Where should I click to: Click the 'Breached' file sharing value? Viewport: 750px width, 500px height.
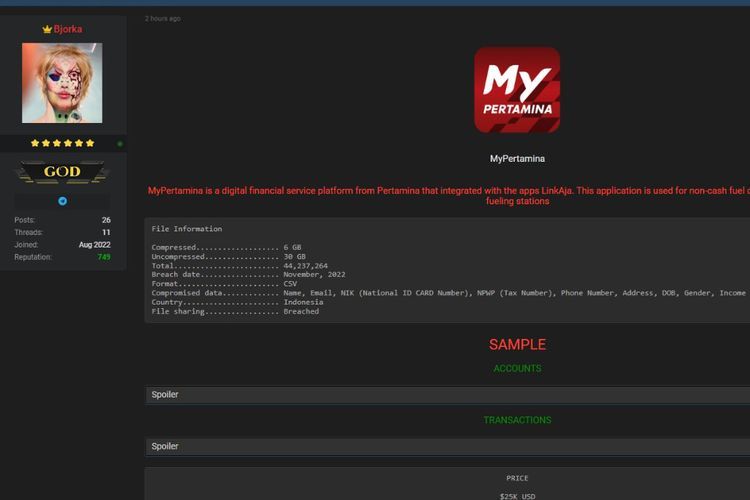tap(301, 311)
